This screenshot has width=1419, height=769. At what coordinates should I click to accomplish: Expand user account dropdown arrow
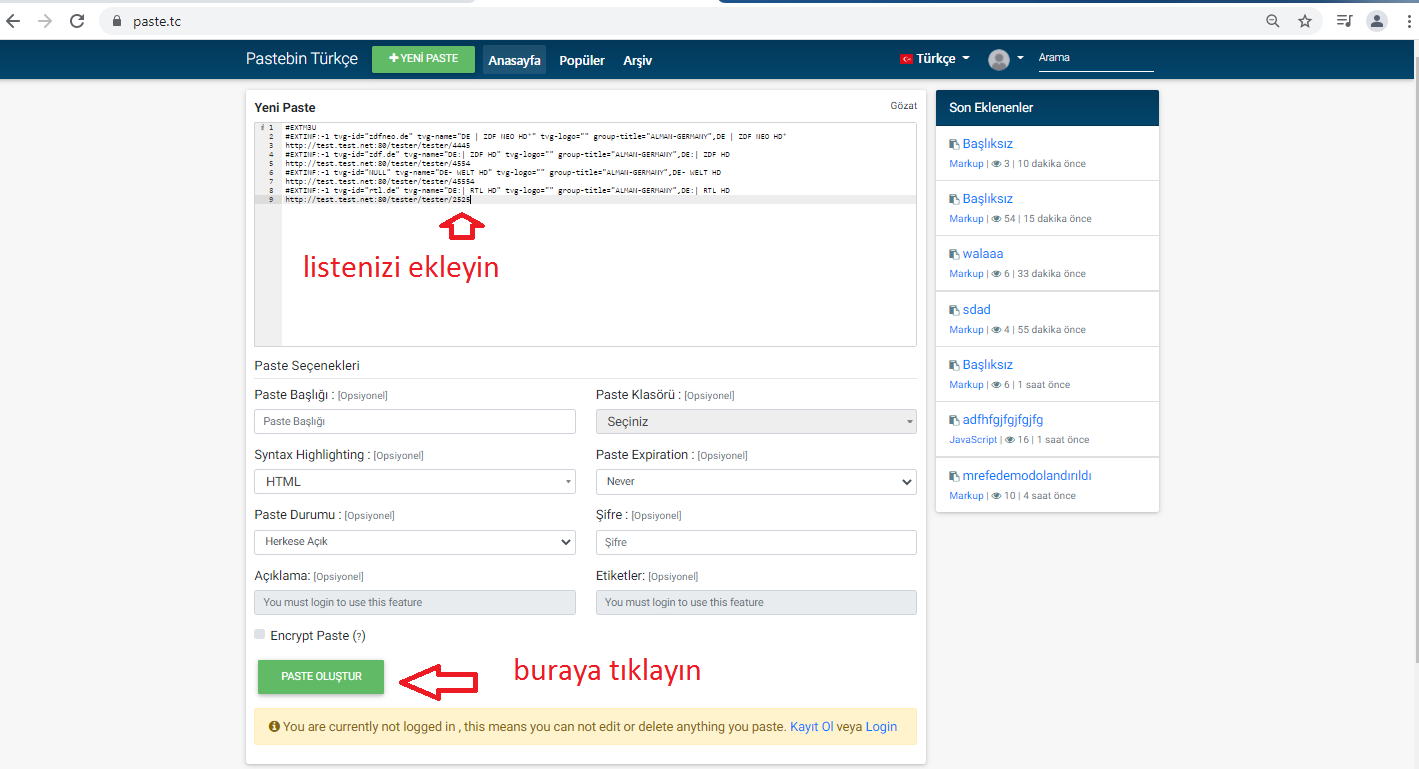pos(1021,58)
